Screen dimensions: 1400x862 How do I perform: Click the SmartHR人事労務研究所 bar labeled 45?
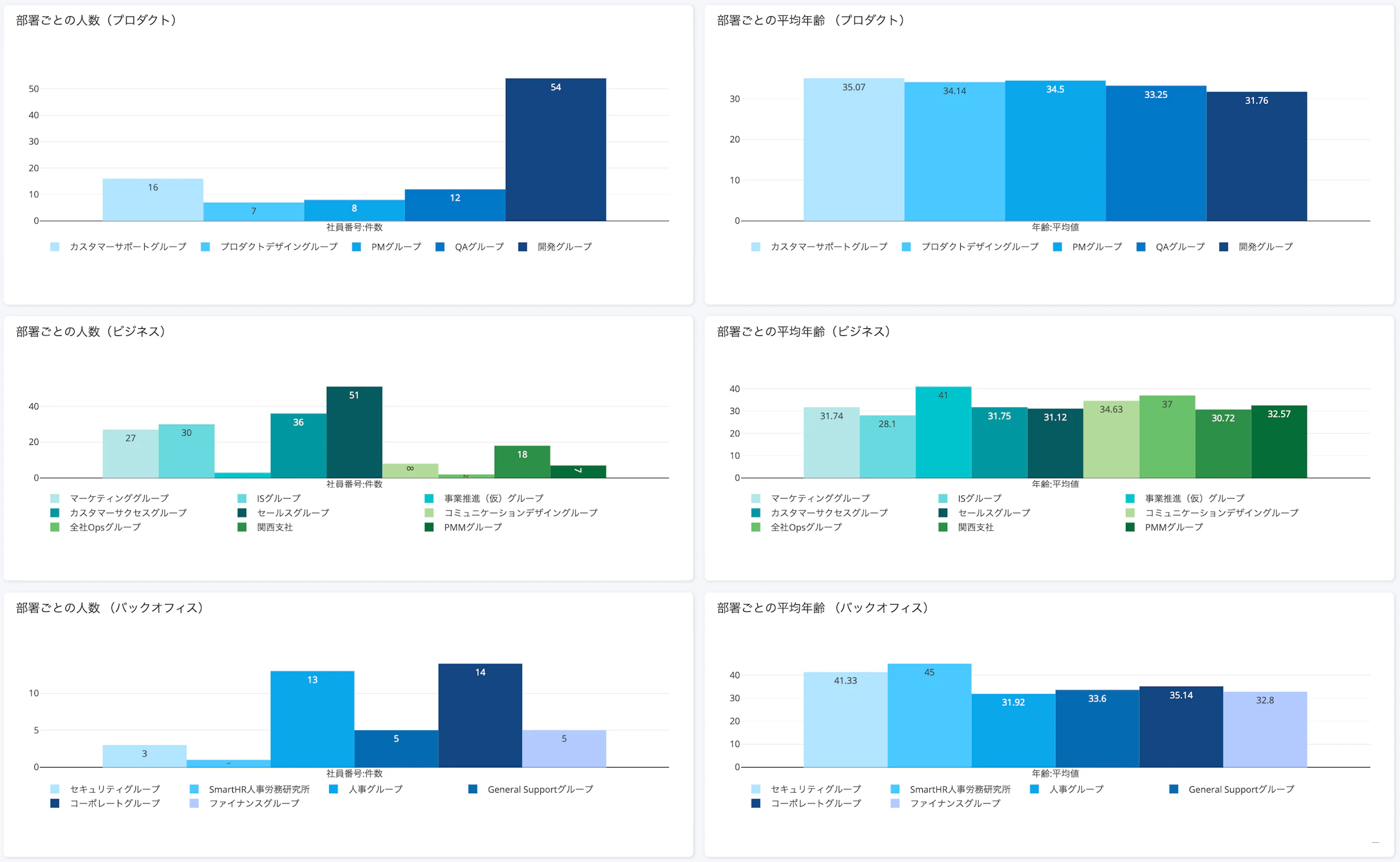pos(929,716)
